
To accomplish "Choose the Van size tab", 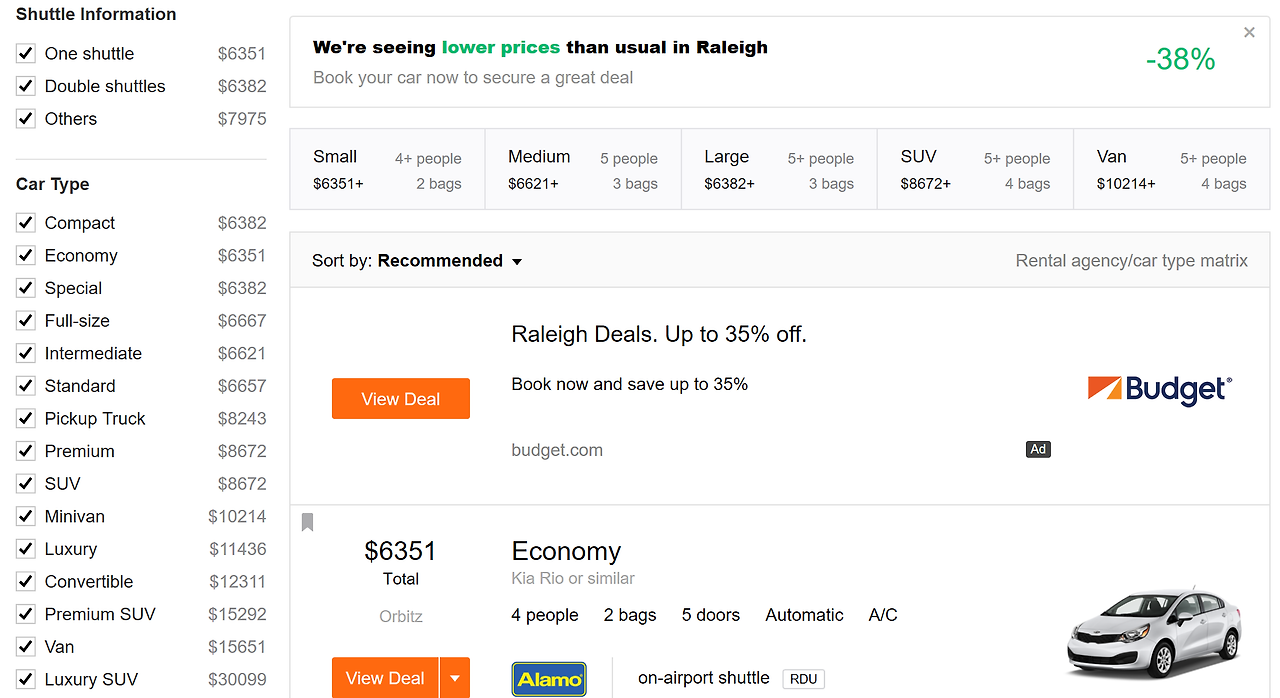I will [x=1171, y=170].
